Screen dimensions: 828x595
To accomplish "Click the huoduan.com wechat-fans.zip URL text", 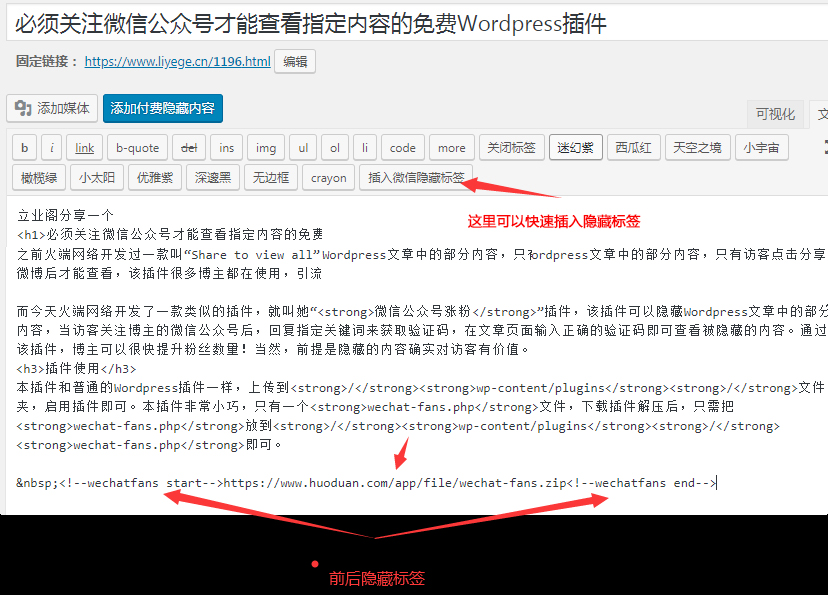I will tap(396, 483).
